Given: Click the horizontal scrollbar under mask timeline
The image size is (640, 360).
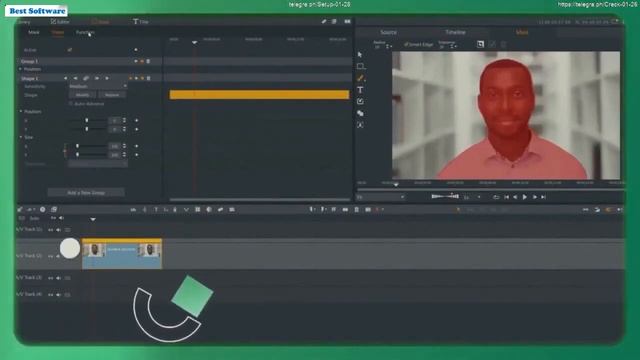Looking at the screenshot, I should [260, 200].
